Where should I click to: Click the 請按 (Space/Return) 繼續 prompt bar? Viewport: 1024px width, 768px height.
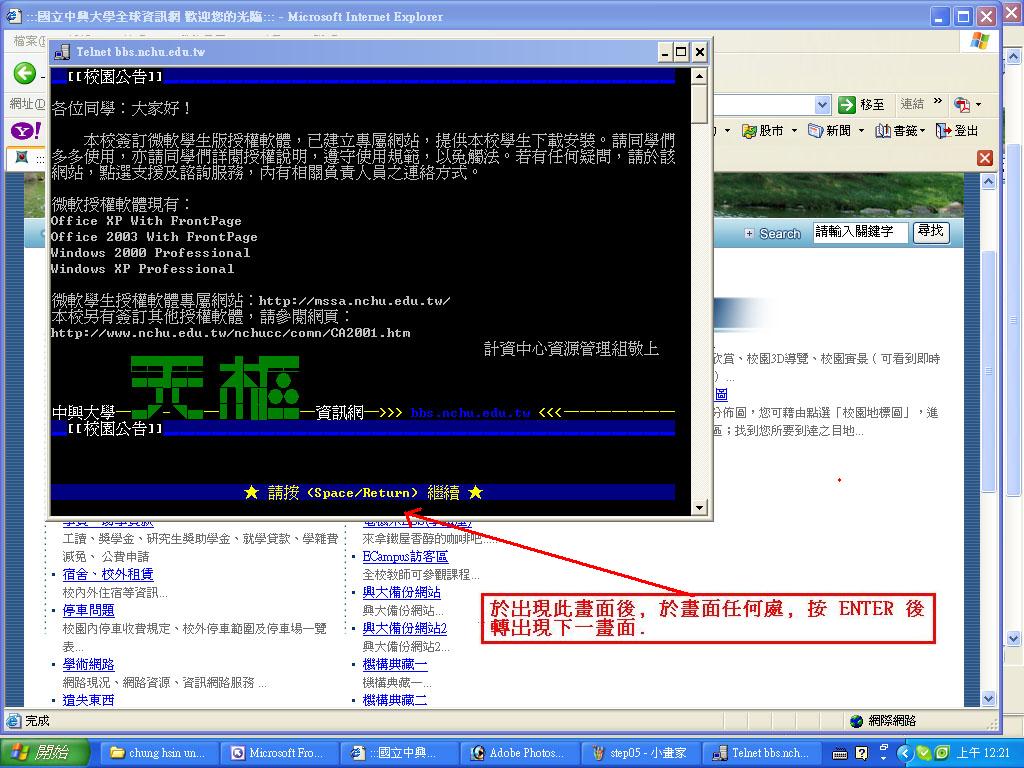(x=363, y=493)
